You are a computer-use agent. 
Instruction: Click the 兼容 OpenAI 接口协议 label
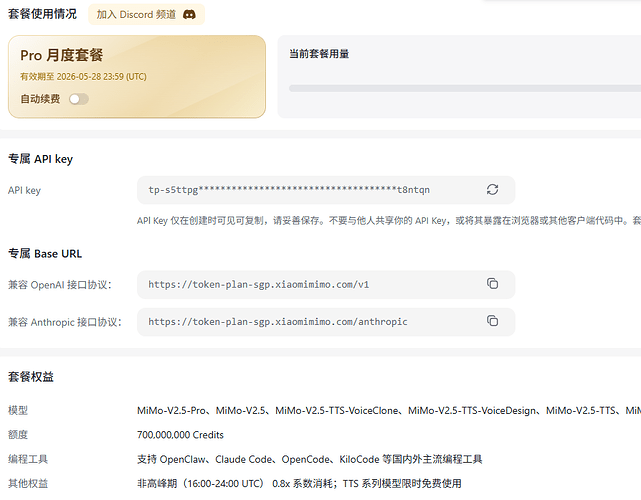point(60,285)
